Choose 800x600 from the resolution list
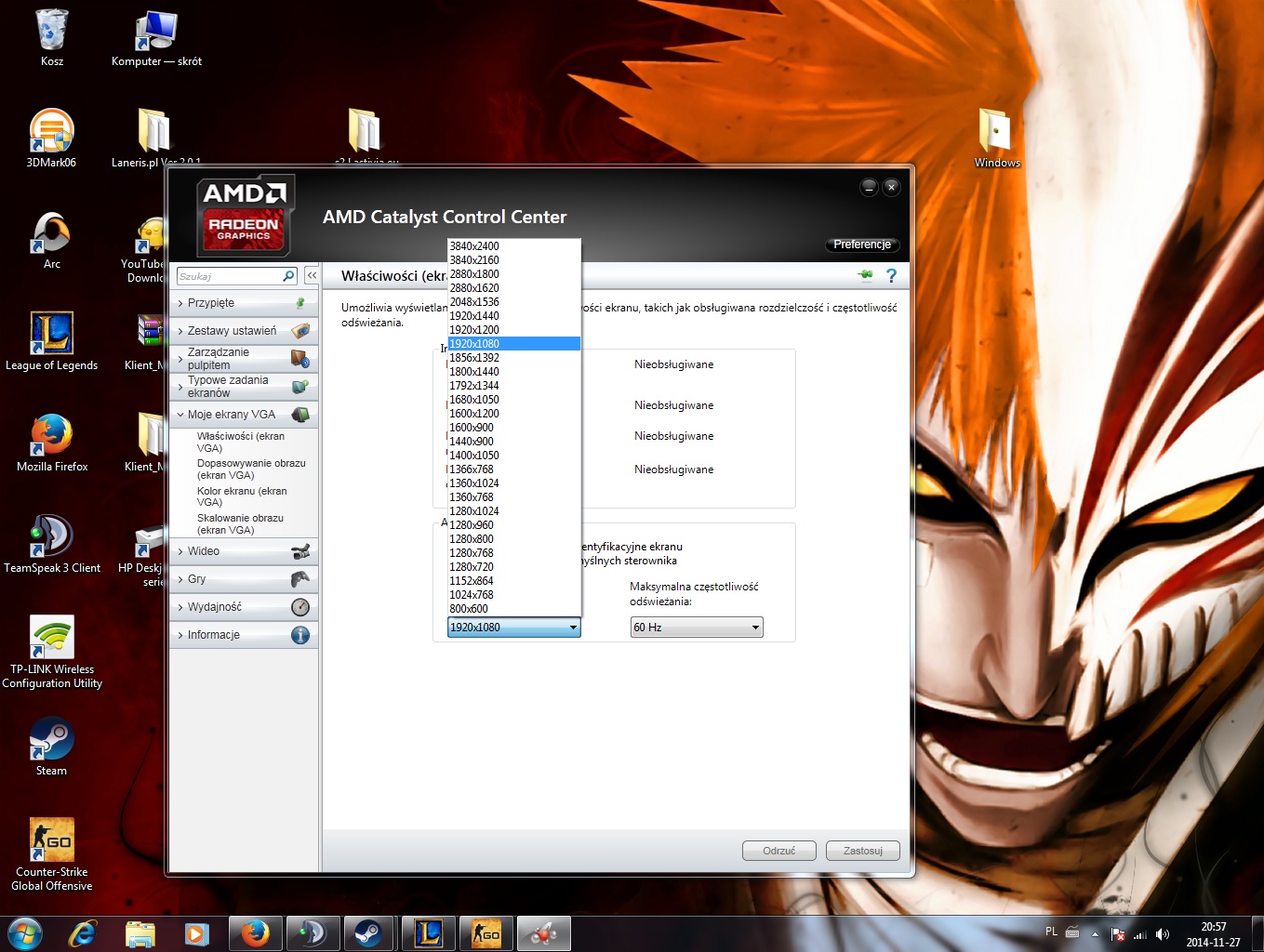The height and width of the screenshot is (952, 1264). [x=514, y=609]
